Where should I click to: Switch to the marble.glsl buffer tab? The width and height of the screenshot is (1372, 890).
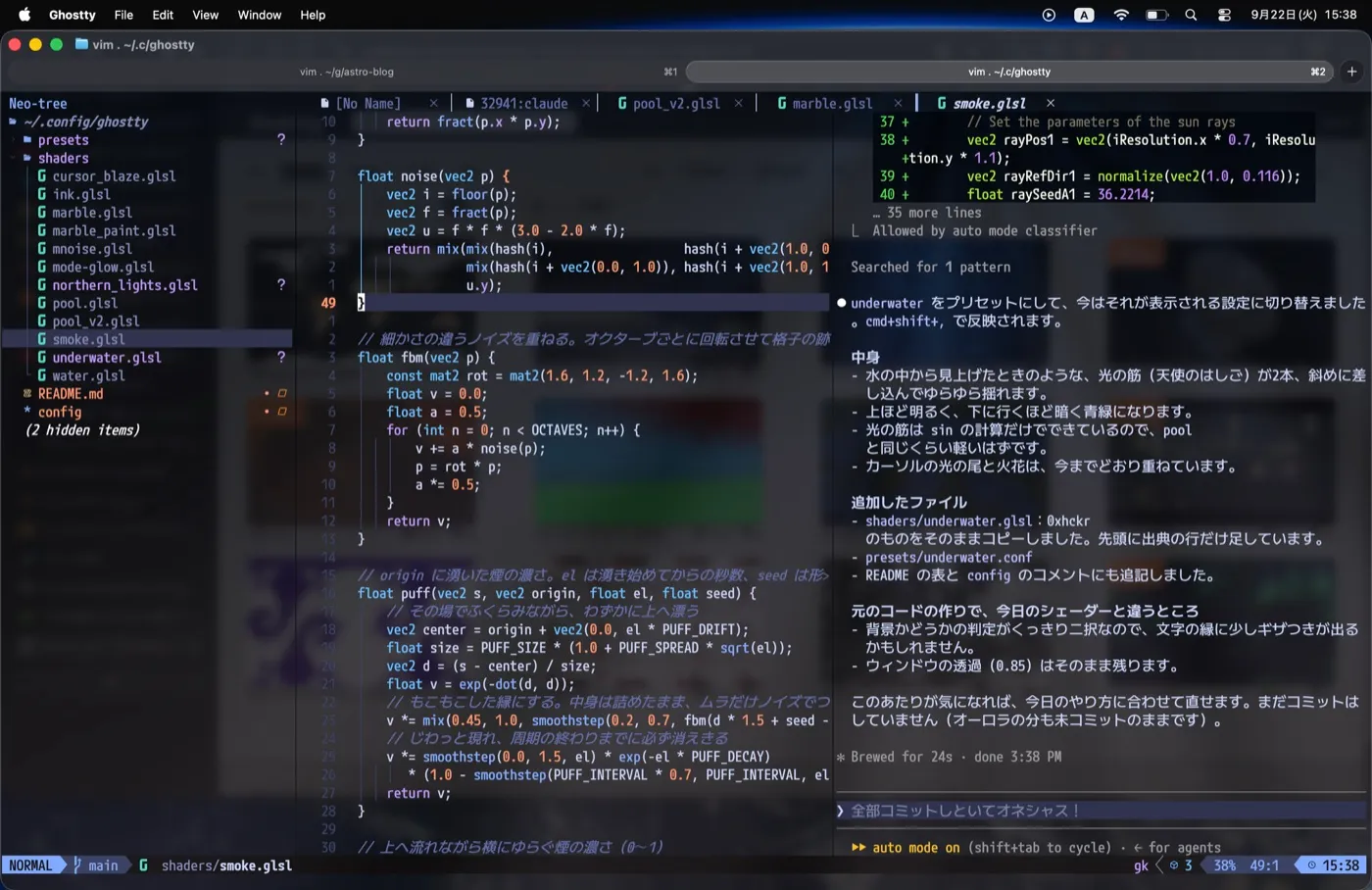click(832, 103)
